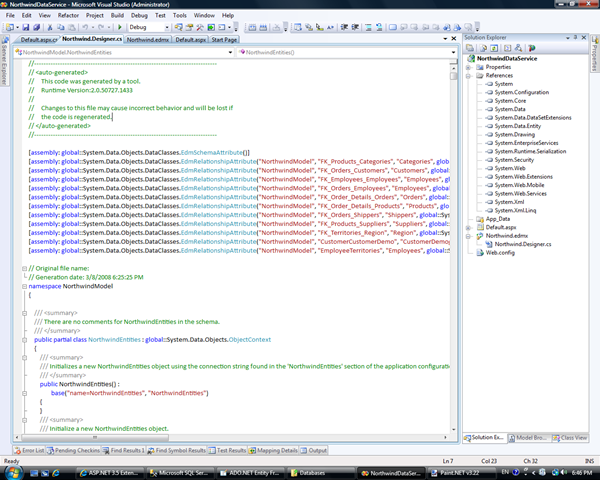The height and width of the screenshot is (480, 600).
Task: Click the Undo arrow icon
Action: click(85, 27)
